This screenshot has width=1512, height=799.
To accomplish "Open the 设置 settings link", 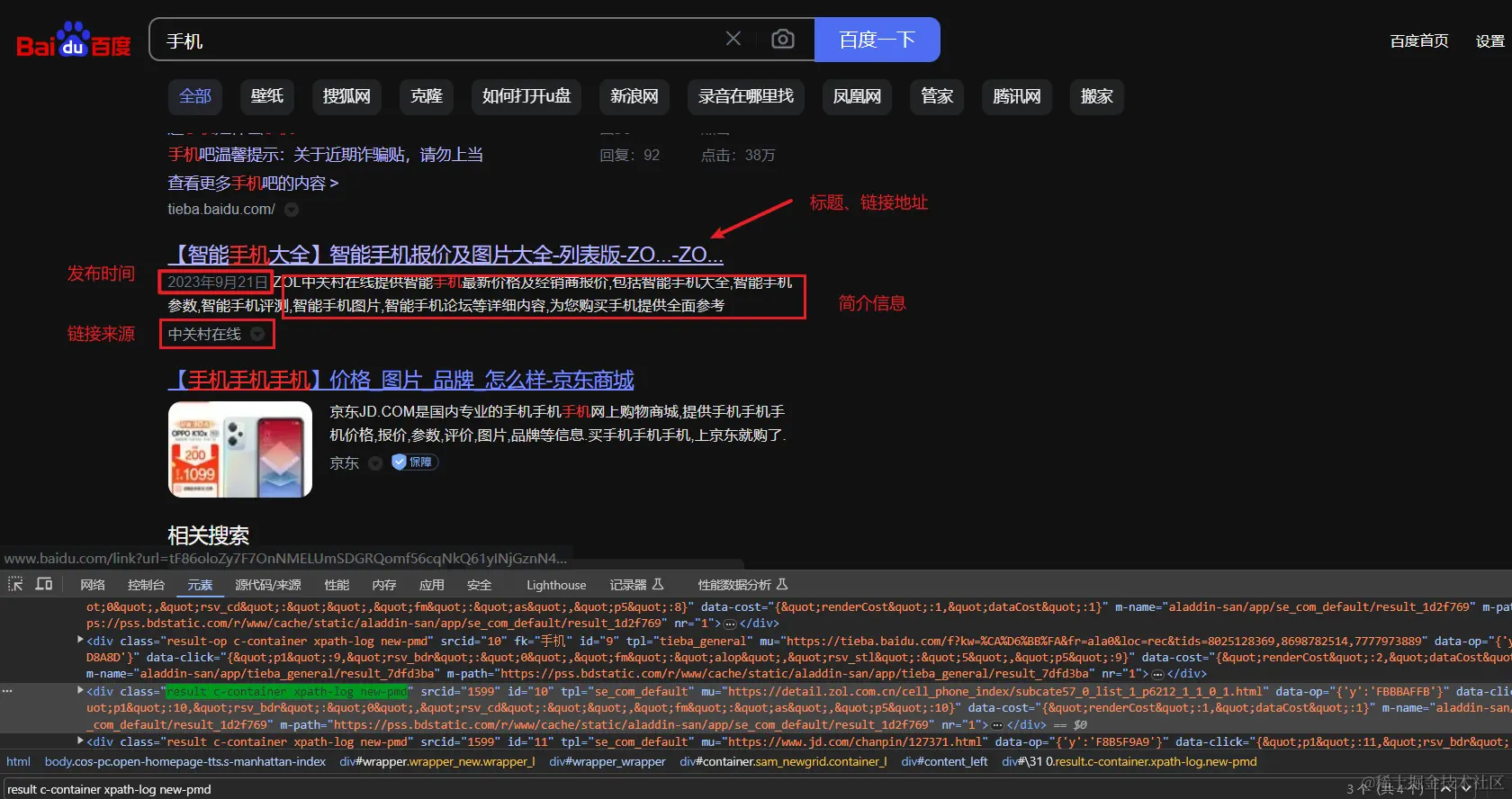I will pyautogui.click(x=1490, y=40).
